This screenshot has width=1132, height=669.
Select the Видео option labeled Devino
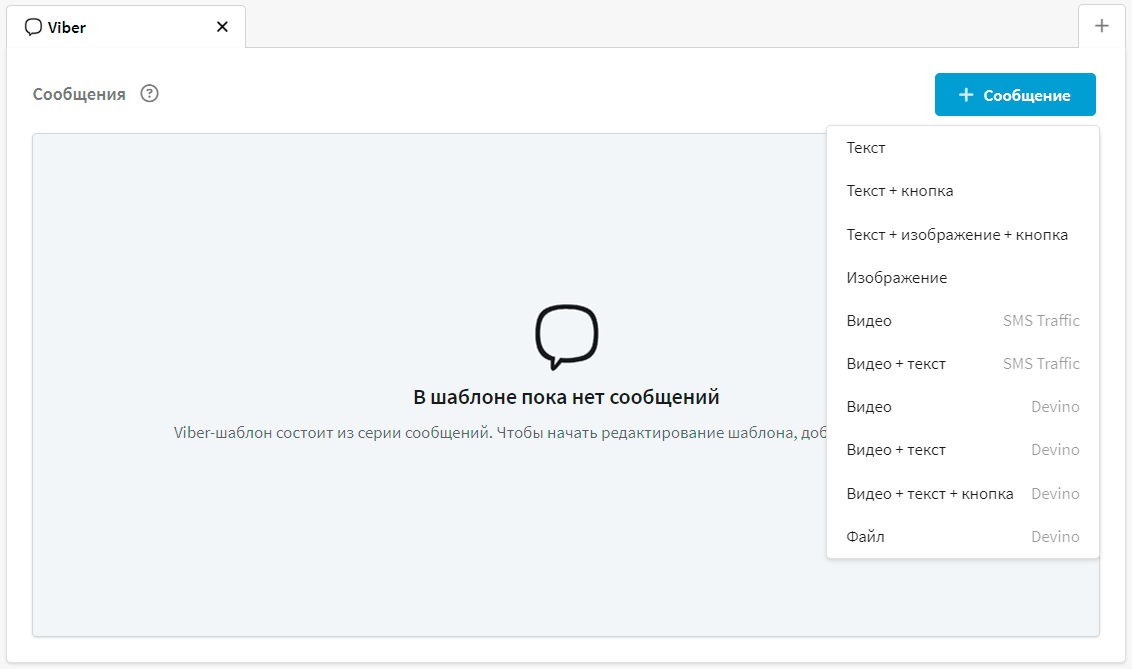pyautogui.click(x=963, y=407)
